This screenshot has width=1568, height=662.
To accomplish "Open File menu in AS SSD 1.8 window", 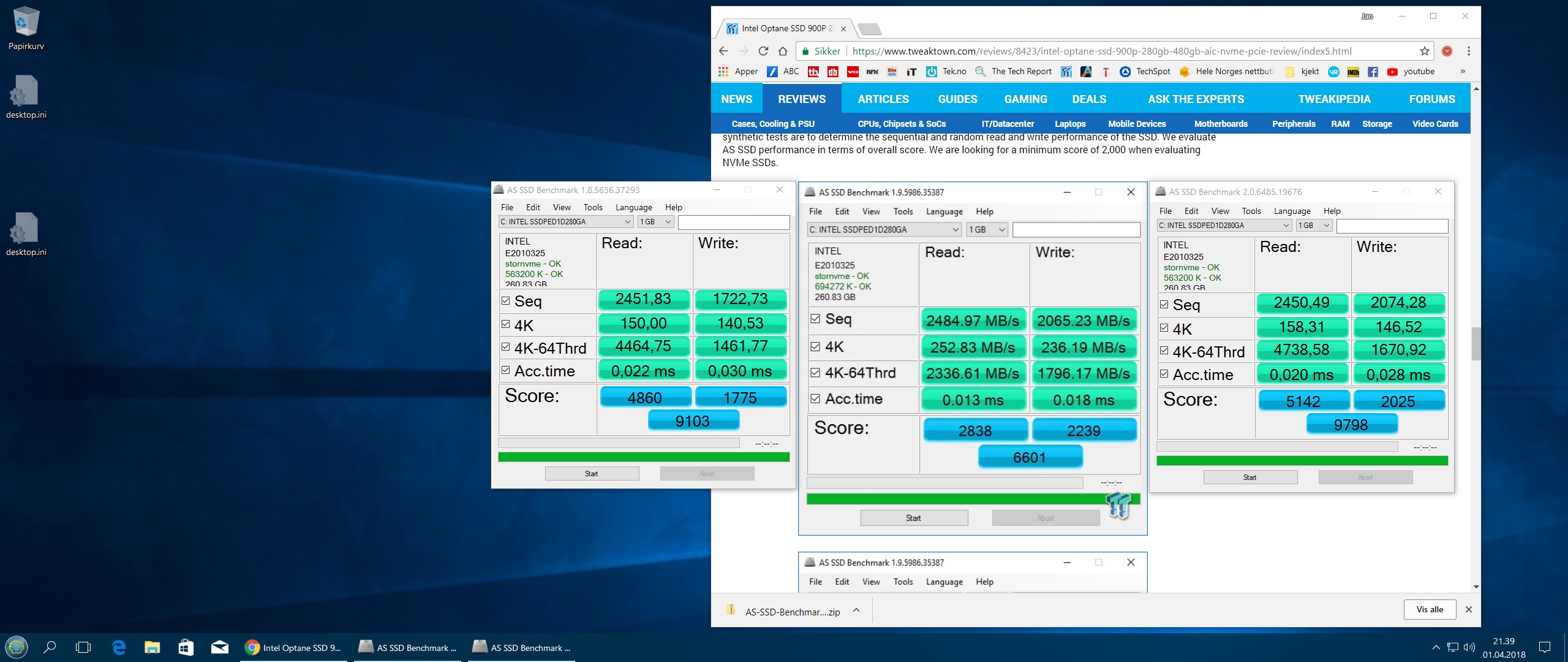I will pyautogui.click(x=507, y=207).
